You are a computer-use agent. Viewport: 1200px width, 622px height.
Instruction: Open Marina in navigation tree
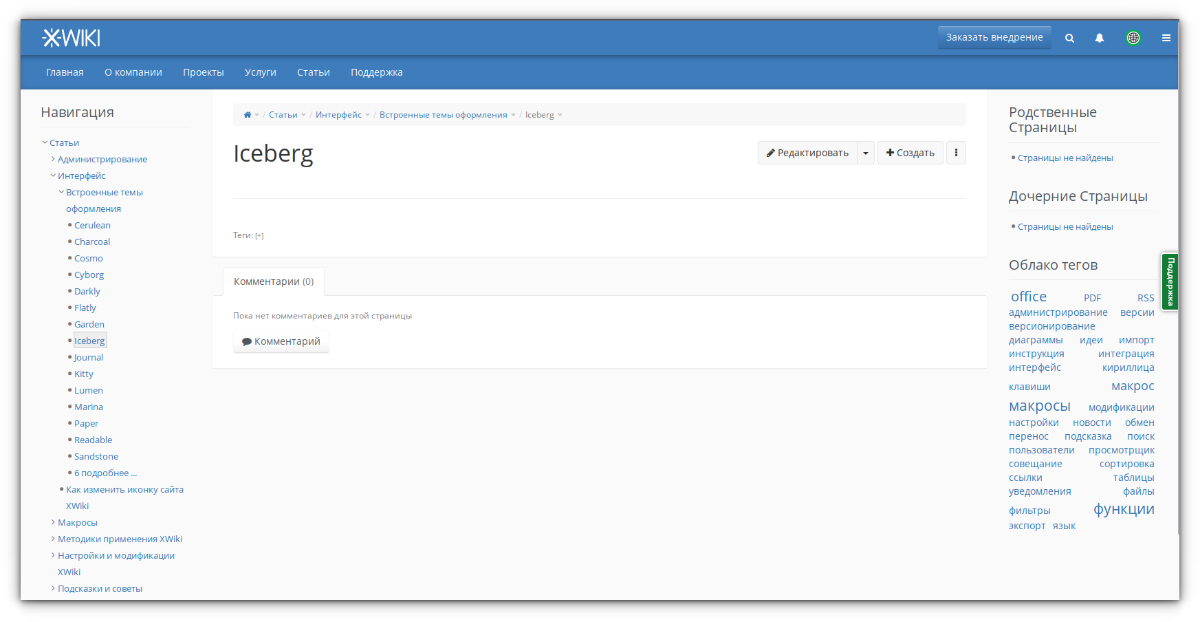click(88, 407)
